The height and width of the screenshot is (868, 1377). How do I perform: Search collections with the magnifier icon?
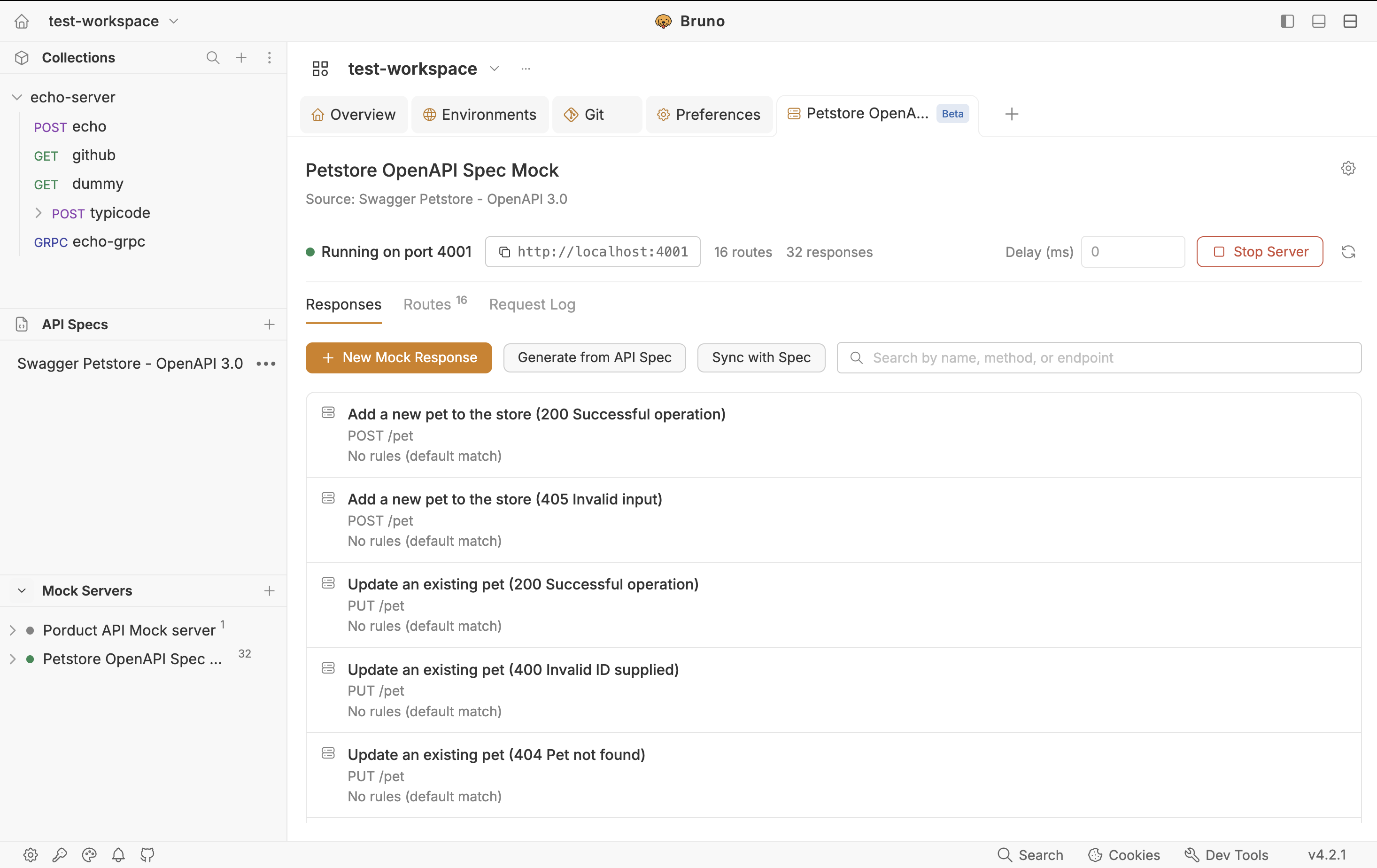click(x=213, y=58)
